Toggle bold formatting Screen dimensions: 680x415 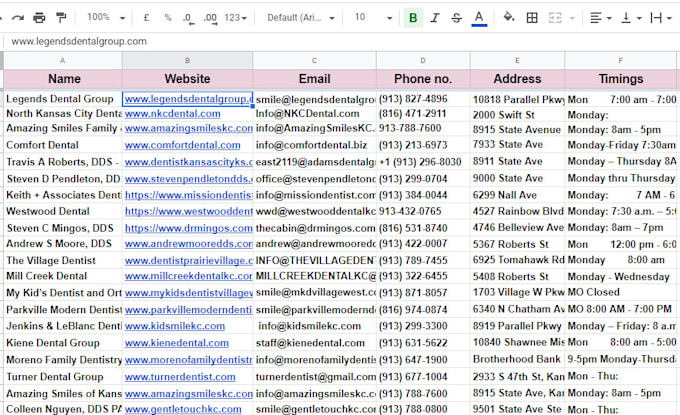tap(413, 18)
